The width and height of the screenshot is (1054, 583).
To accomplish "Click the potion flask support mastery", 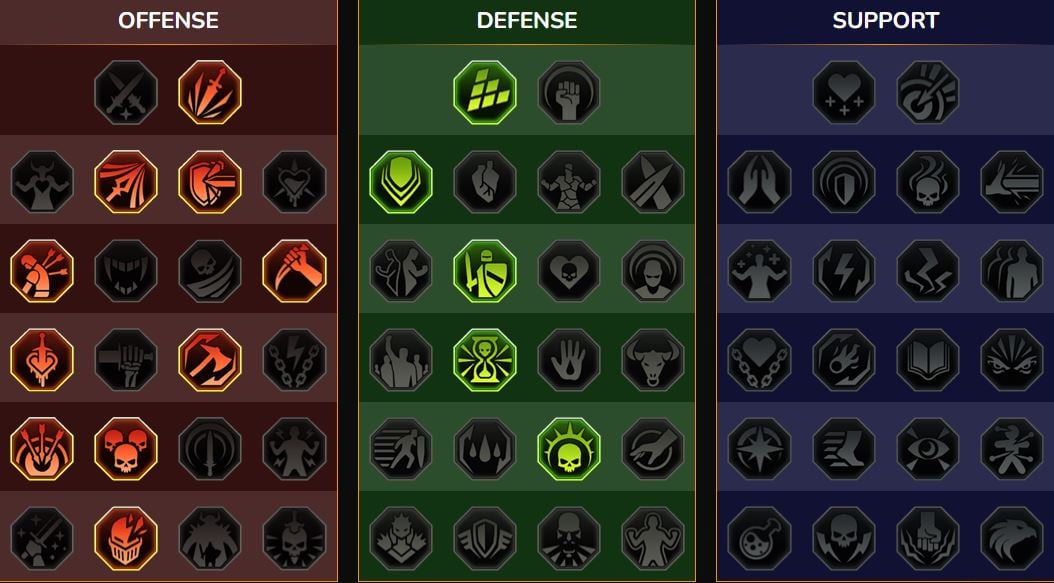I will click(760, 539).
